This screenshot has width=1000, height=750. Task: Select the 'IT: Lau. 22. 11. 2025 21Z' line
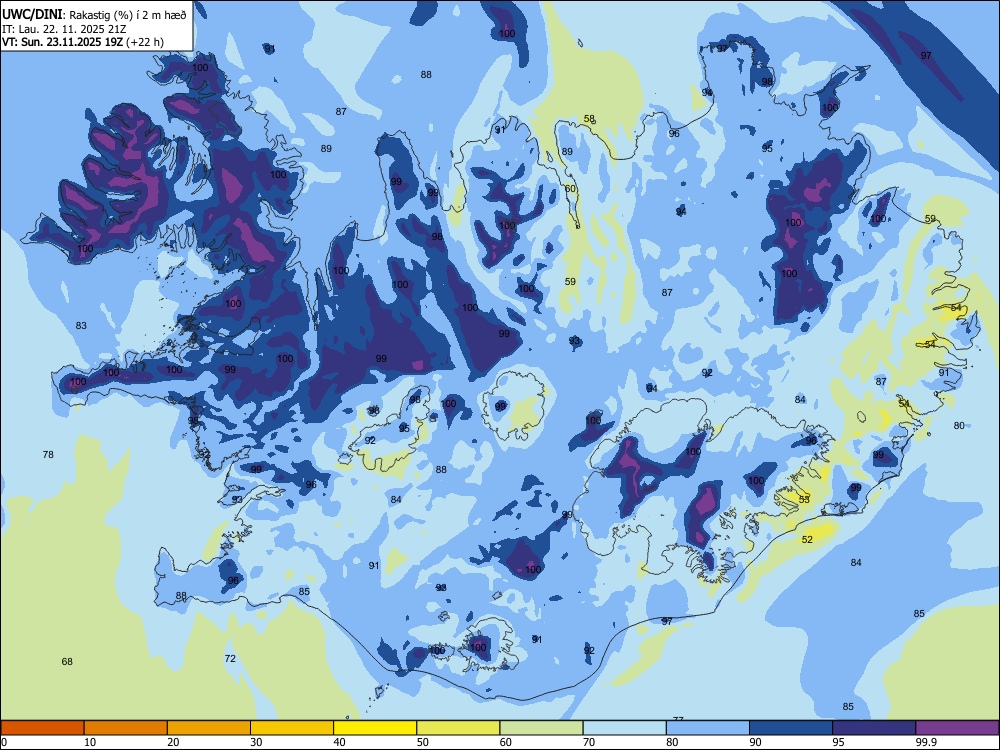66,29
